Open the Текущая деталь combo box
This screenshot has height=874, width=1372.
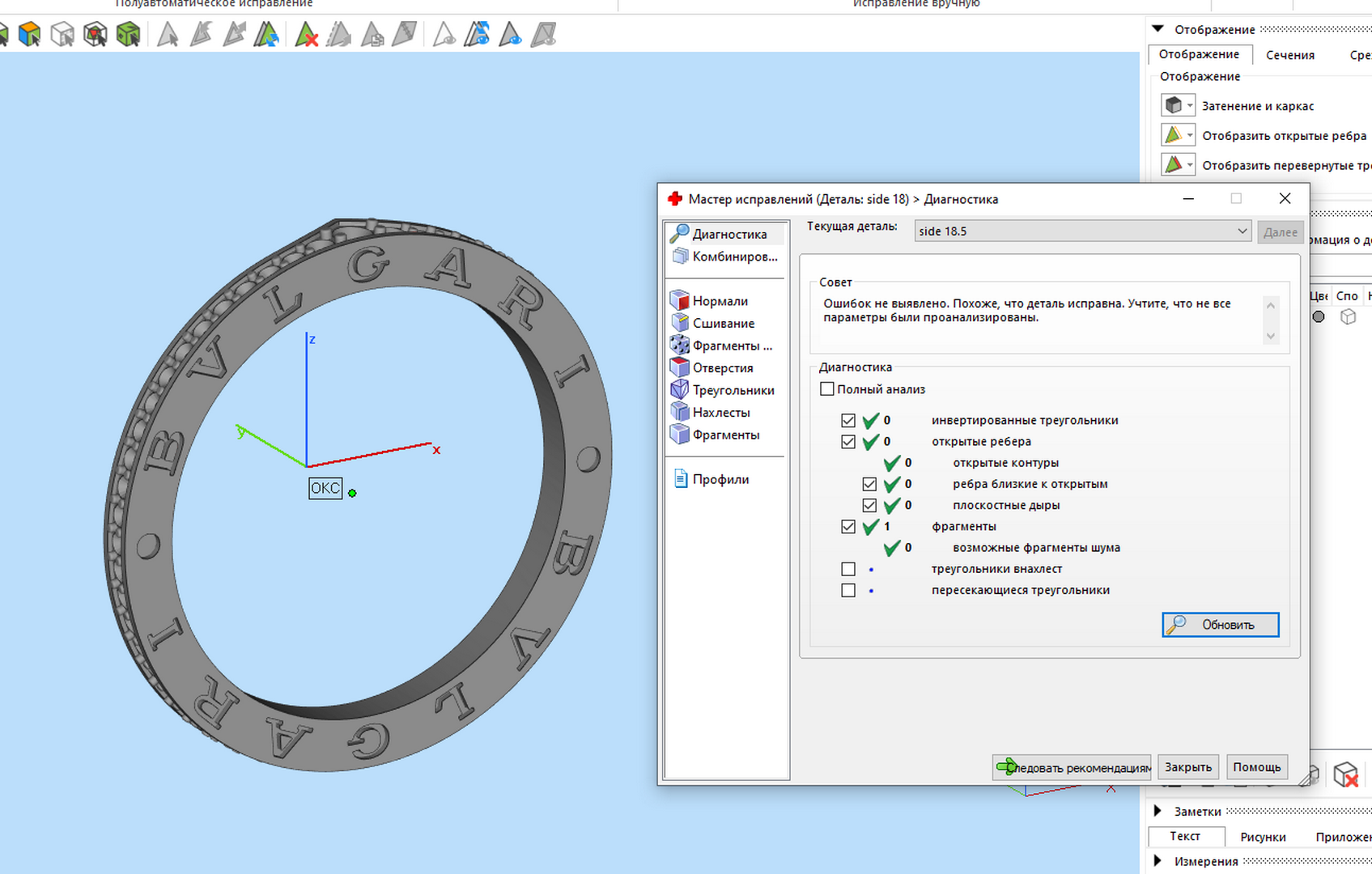(1083, 231)
